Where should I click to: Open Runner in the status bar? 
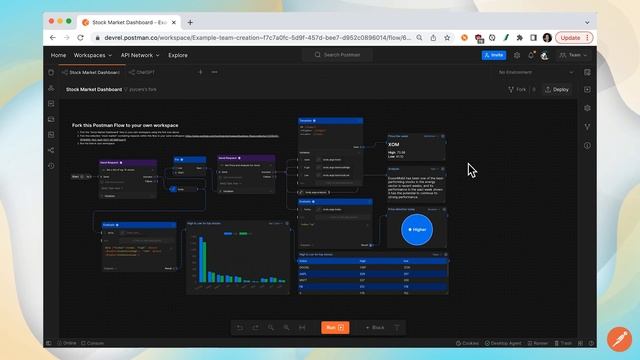(x=538, y=343)
